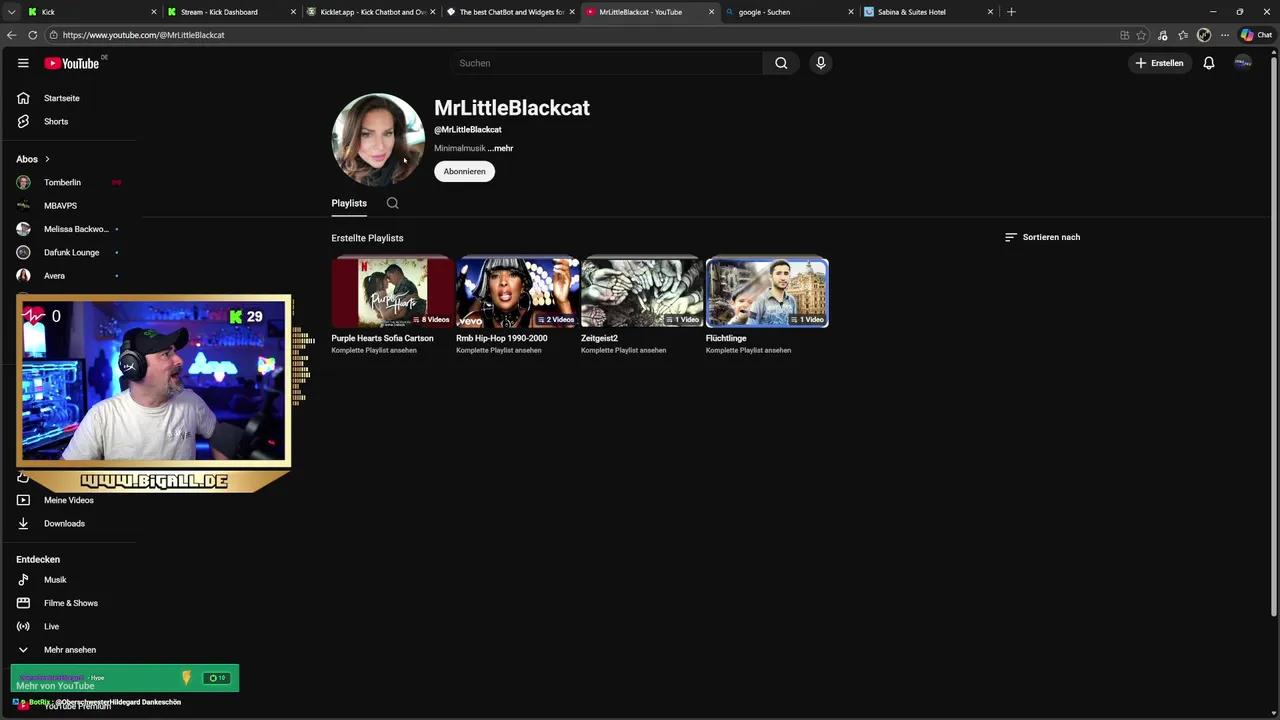Search within channel using magnifier icon
Screen dimensions: 1280x720
393,203
